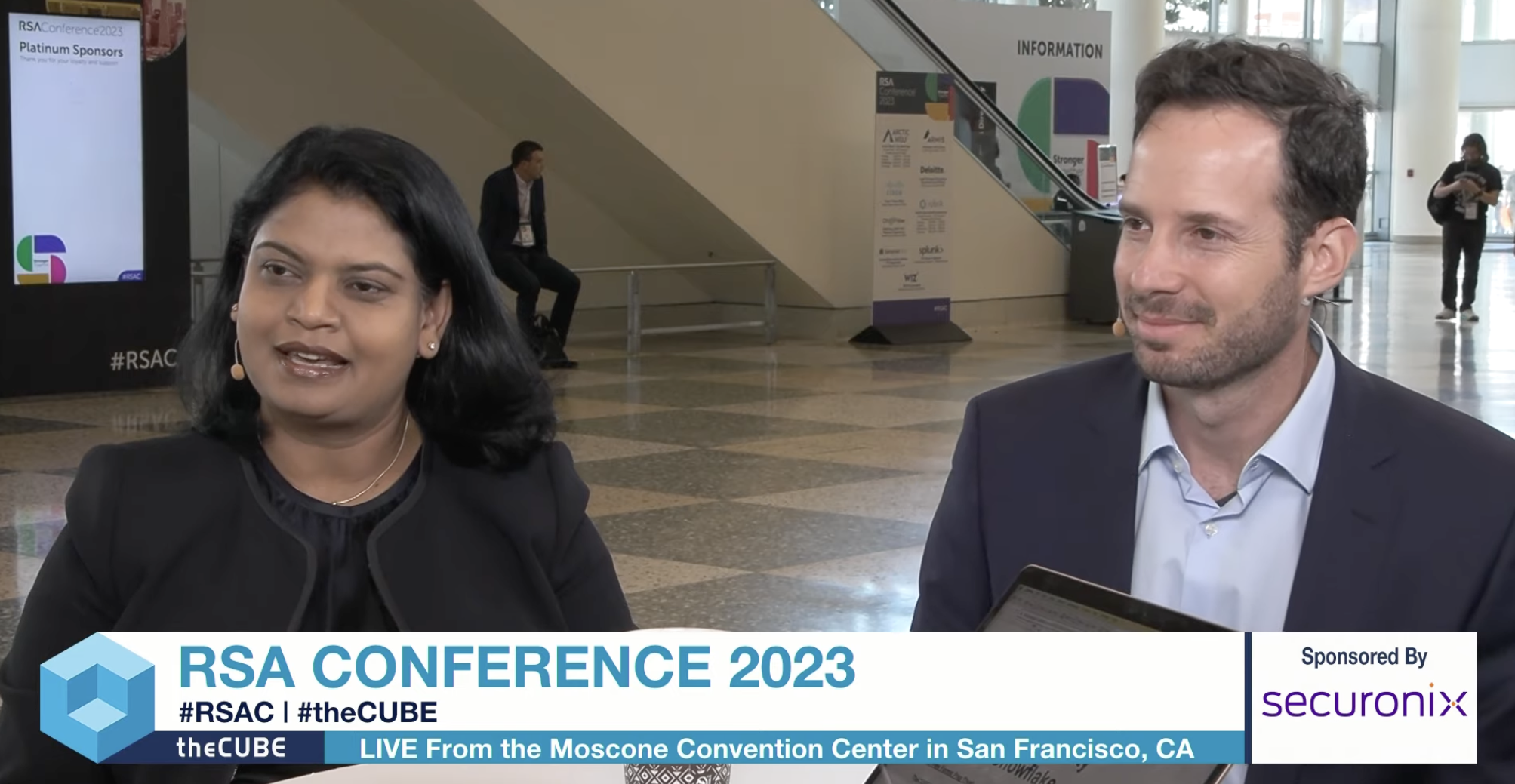Click the splunk logo on the sponsor banner
This screenshot has height=784, width=1515.
(x=930, y=250)
